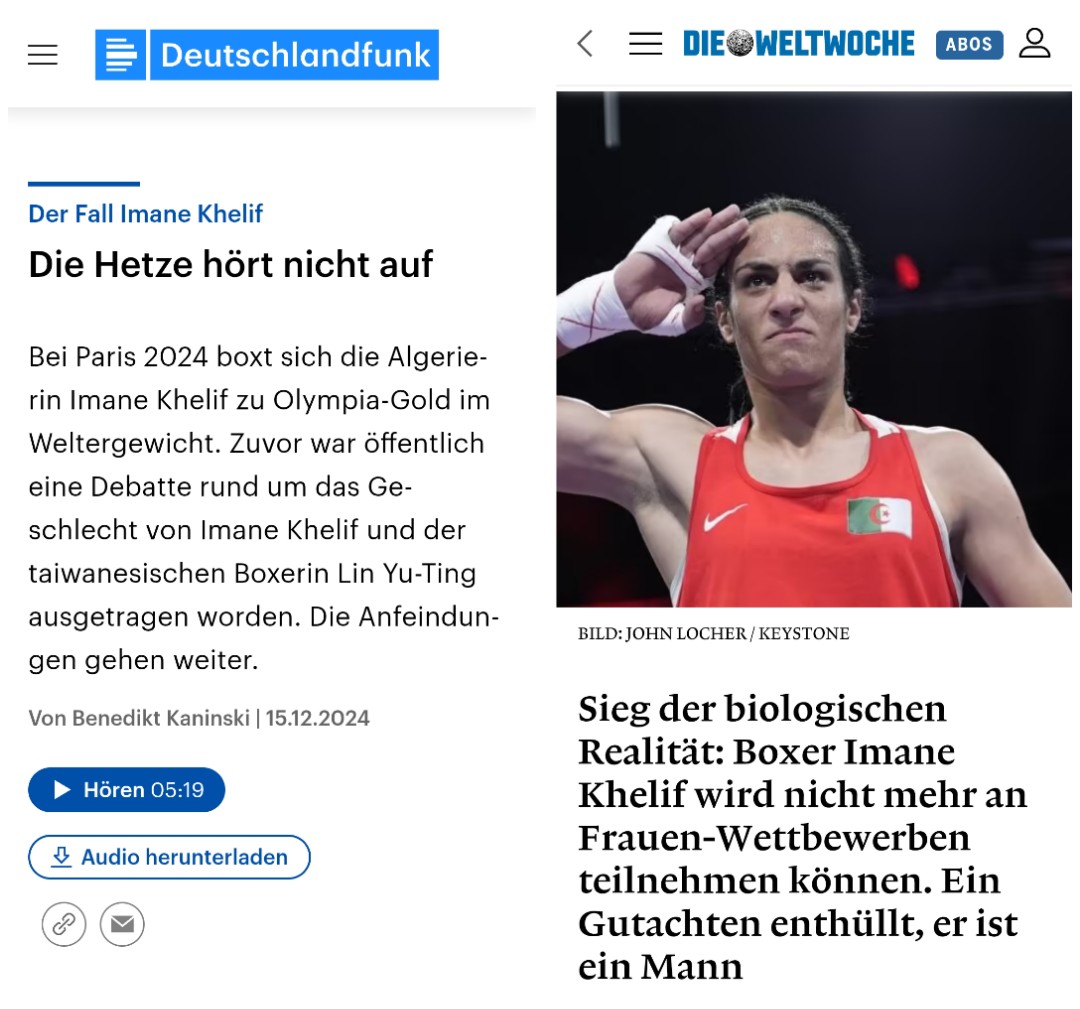Open the Deutschlandfunk hamburger menu

point(43,54)
